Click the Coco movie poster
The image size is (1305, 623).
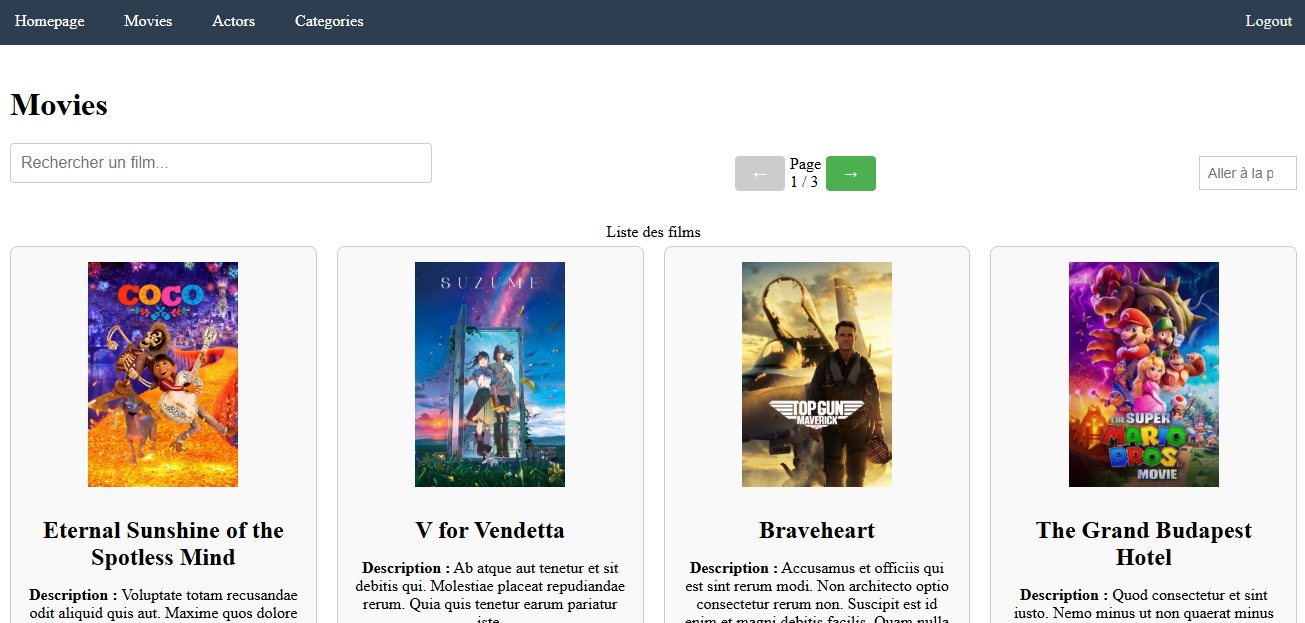click(163, 374)
